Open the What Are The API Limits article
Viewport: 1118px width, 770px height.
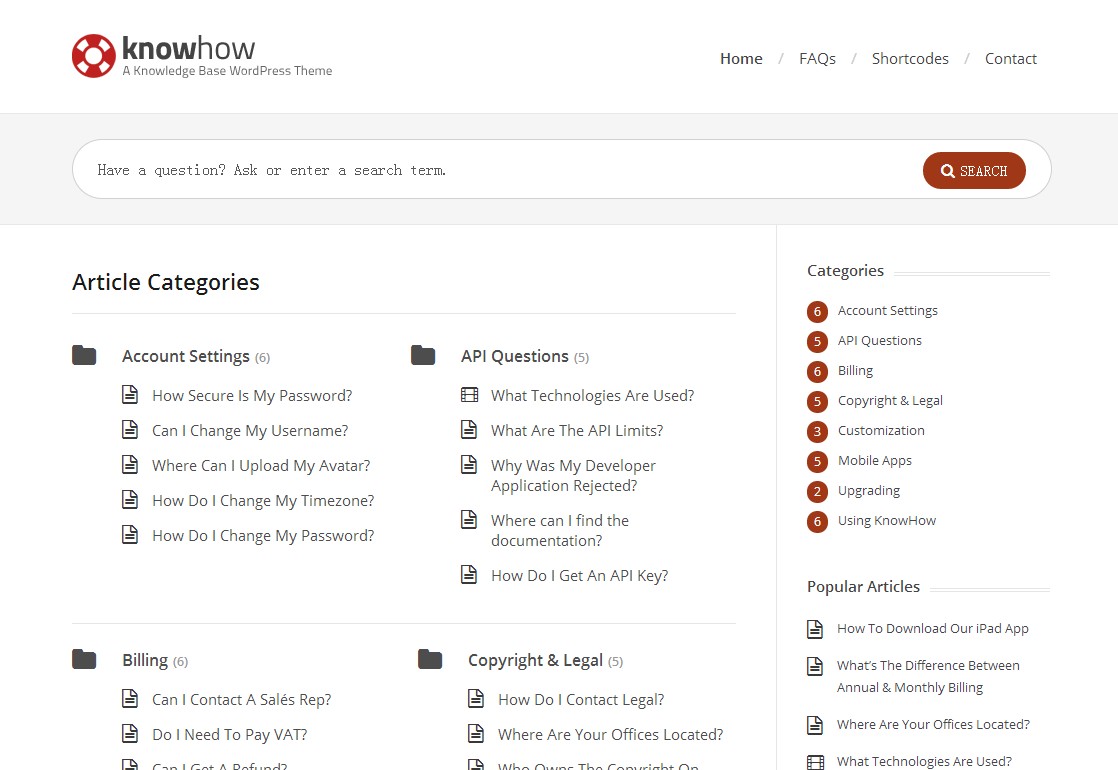tap(577, 431)
